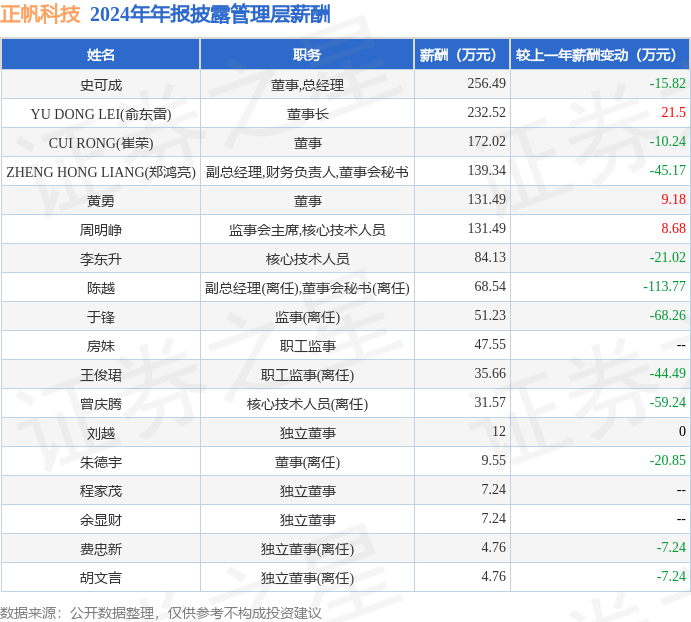
Task: Click the red change value 8.68
Action: (673, 228)
